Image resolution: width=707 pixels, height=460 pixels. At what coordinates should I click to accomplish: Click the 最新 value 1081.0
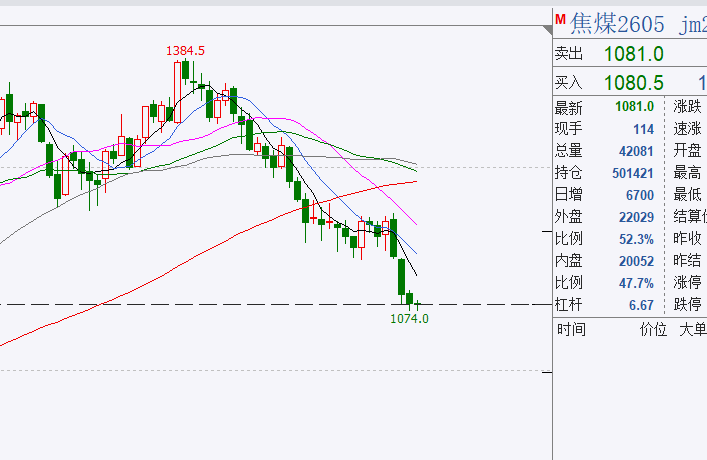tap(634, 106)
